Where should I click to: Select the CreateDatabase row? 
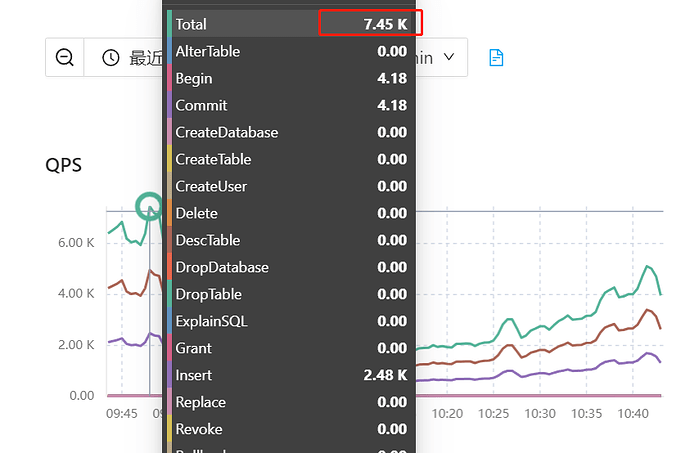291,132
